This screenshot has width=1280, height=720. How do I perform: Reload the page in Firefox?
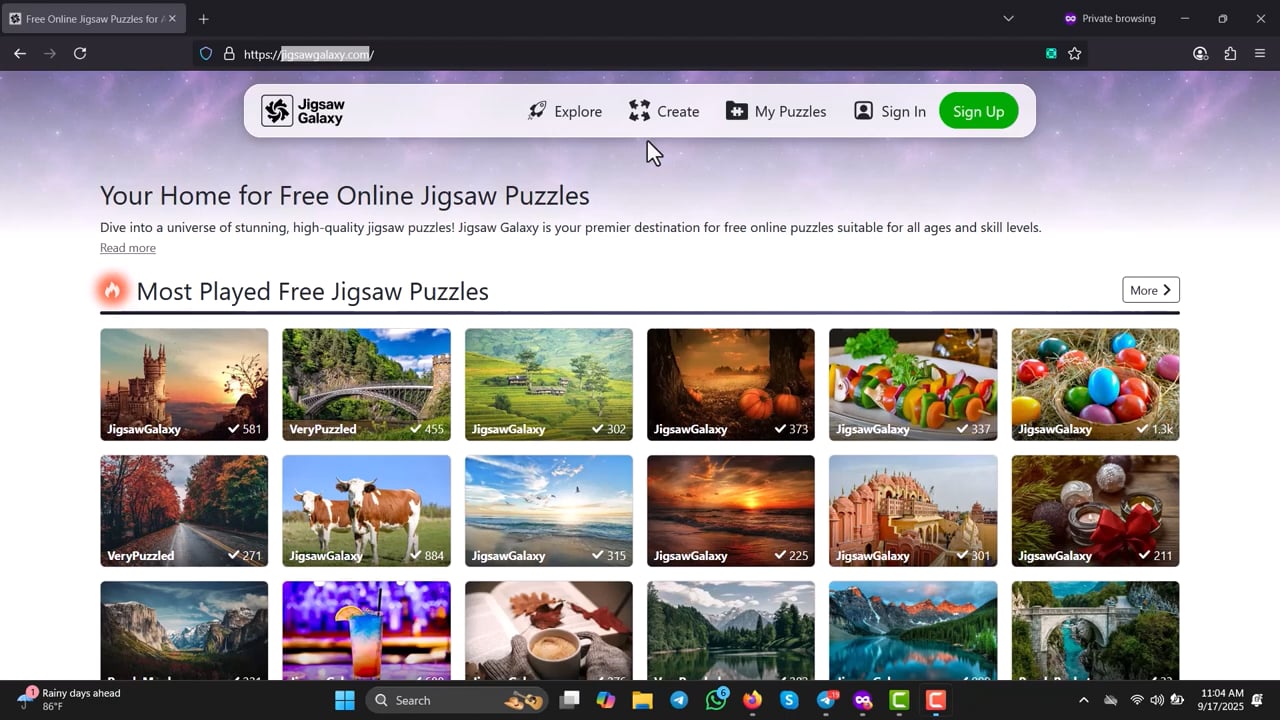click(80, 54)
